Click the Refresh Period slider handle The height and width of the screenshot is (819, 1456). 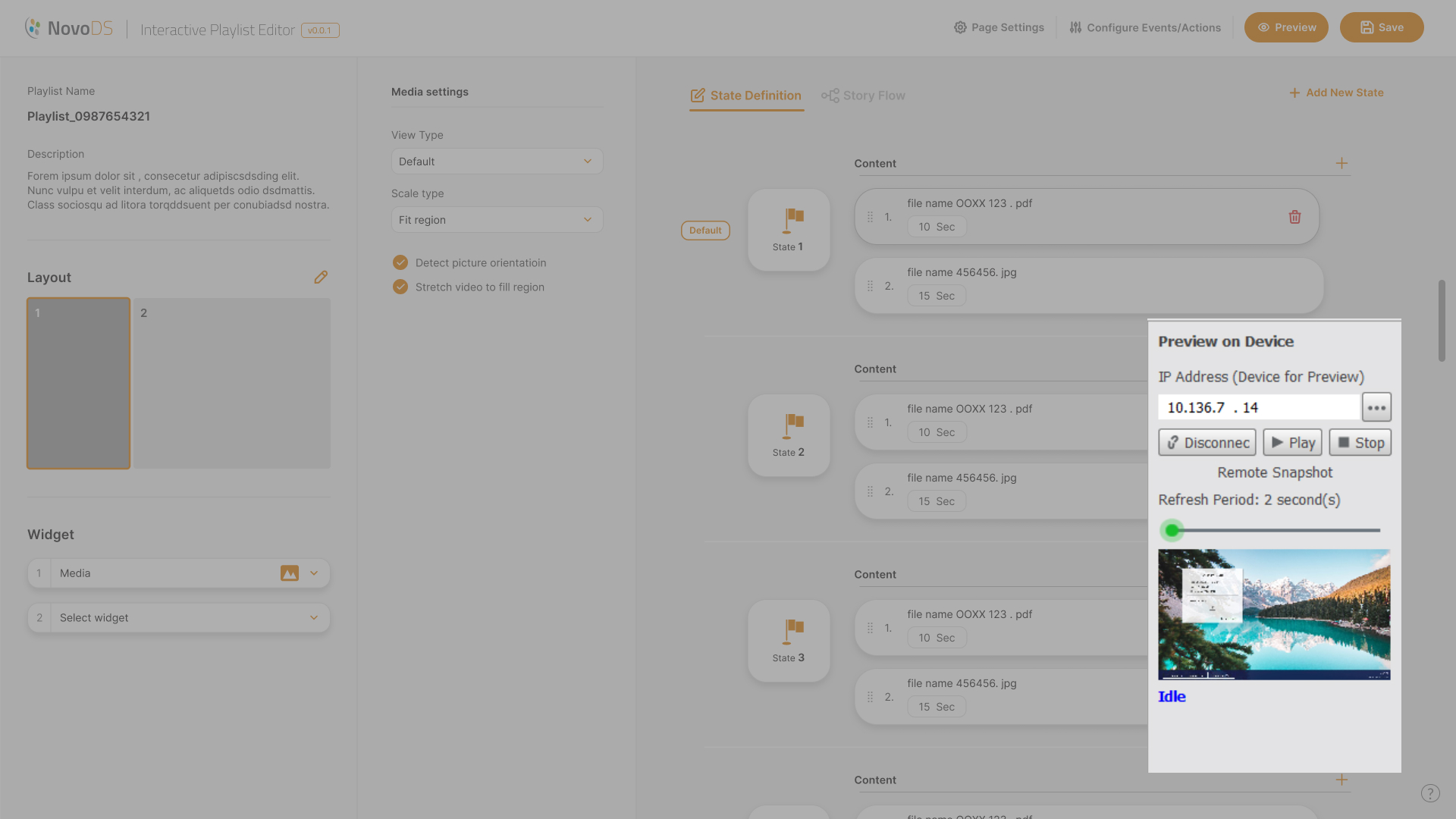point(1172,530)
